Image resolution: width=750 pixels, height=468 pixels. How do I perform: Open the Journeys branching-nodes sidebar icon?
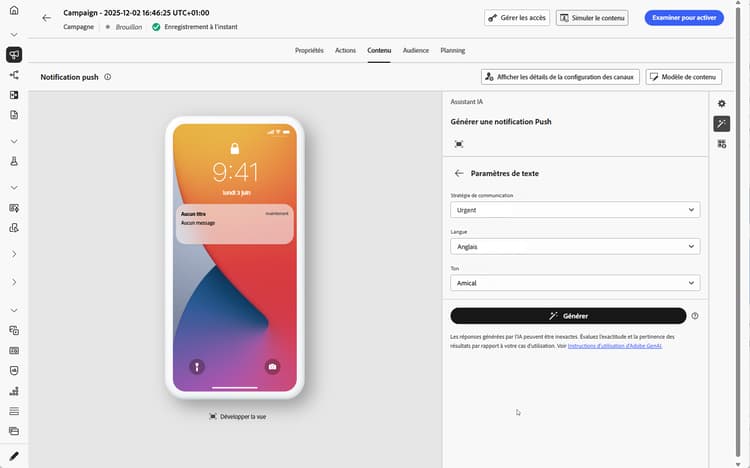coord(14,75)
